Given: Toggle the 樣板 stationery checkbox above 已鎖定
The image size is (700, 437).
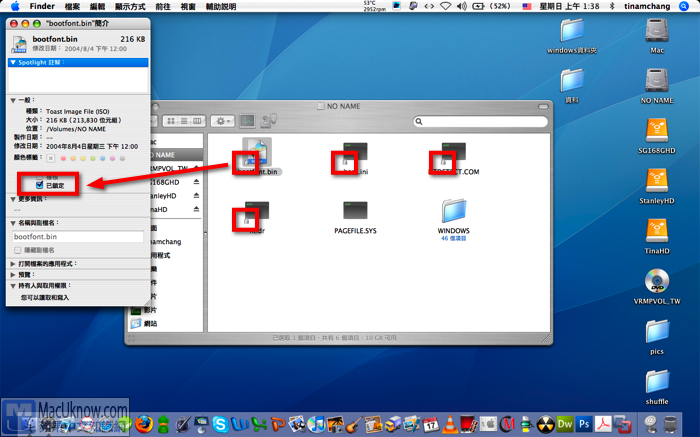Looking at the screenshot, I should pos(40,177).
